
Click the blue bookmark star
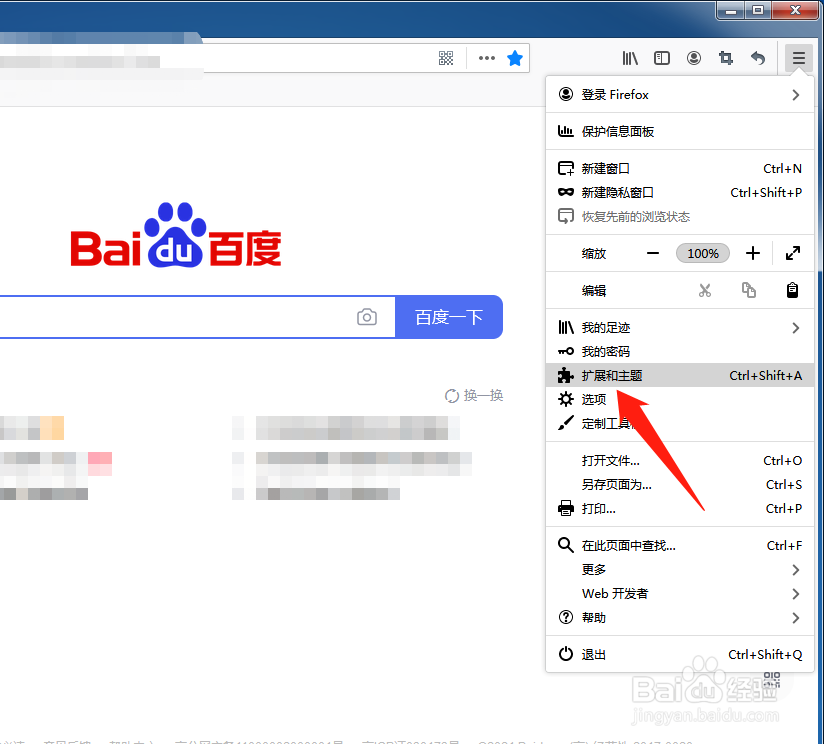[515, 58]
